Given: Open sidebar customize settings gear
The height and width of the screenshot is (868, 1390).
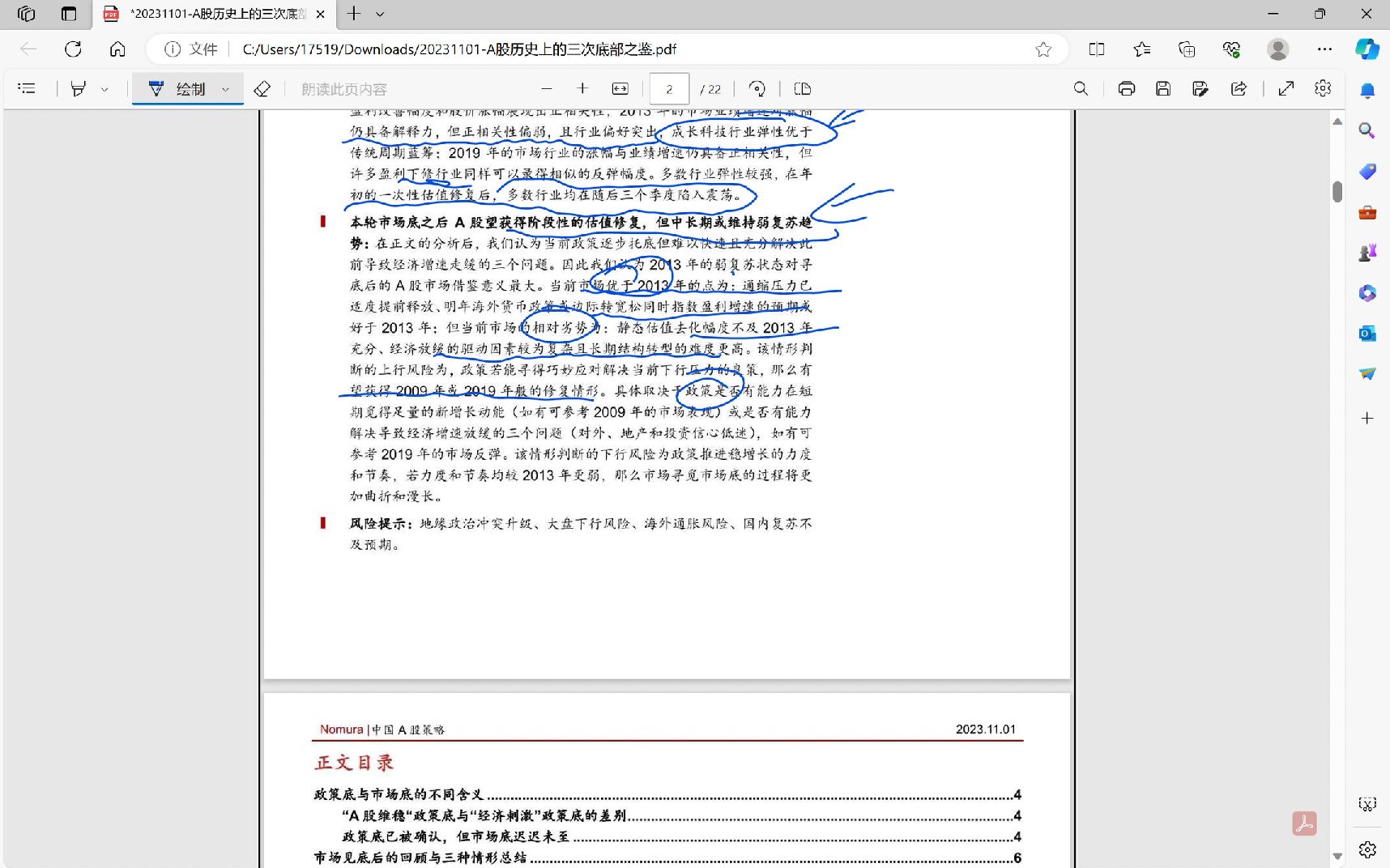Looking at the screenshot, I should coord(1367,849).
